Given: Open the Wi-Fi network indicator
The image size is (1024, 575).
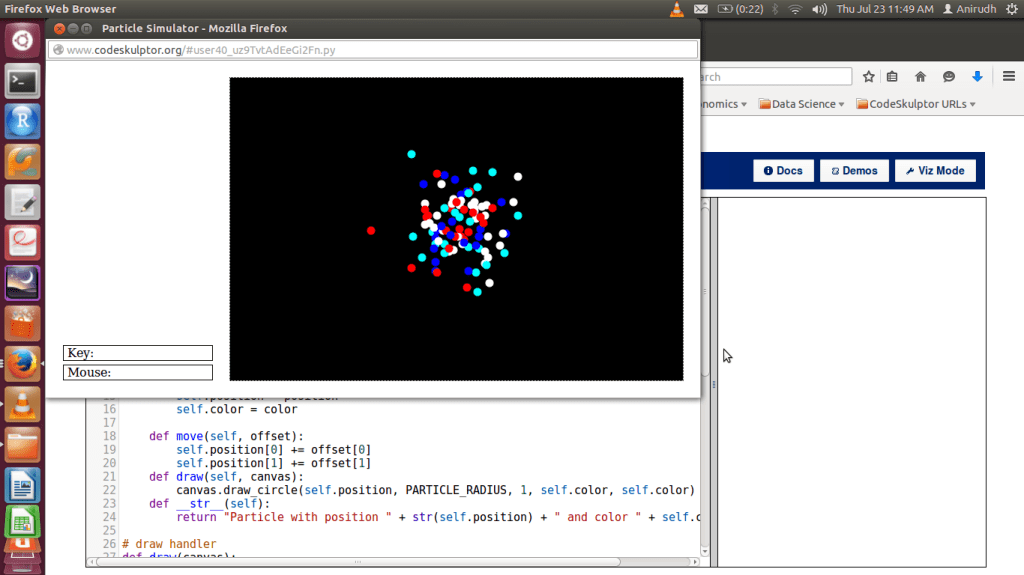Looking at the screenshot, I should [x=795, y=9].
